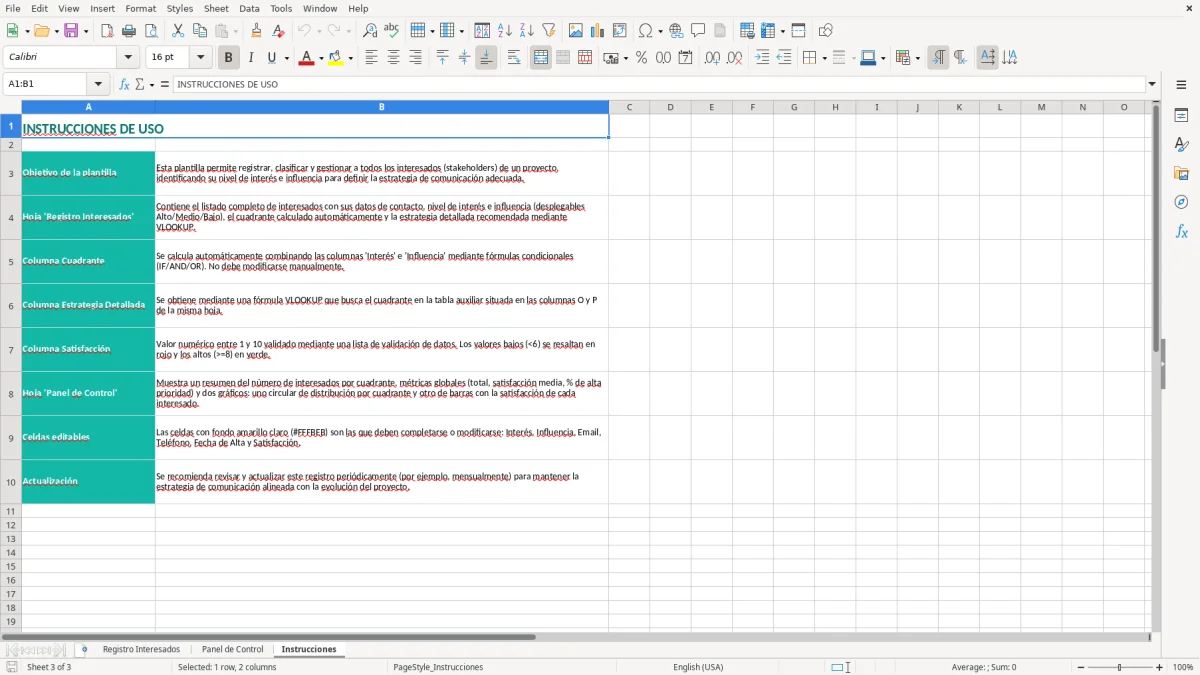Clear direct formatting
The height and width of the screenshot is (675, 1200).
278,31
